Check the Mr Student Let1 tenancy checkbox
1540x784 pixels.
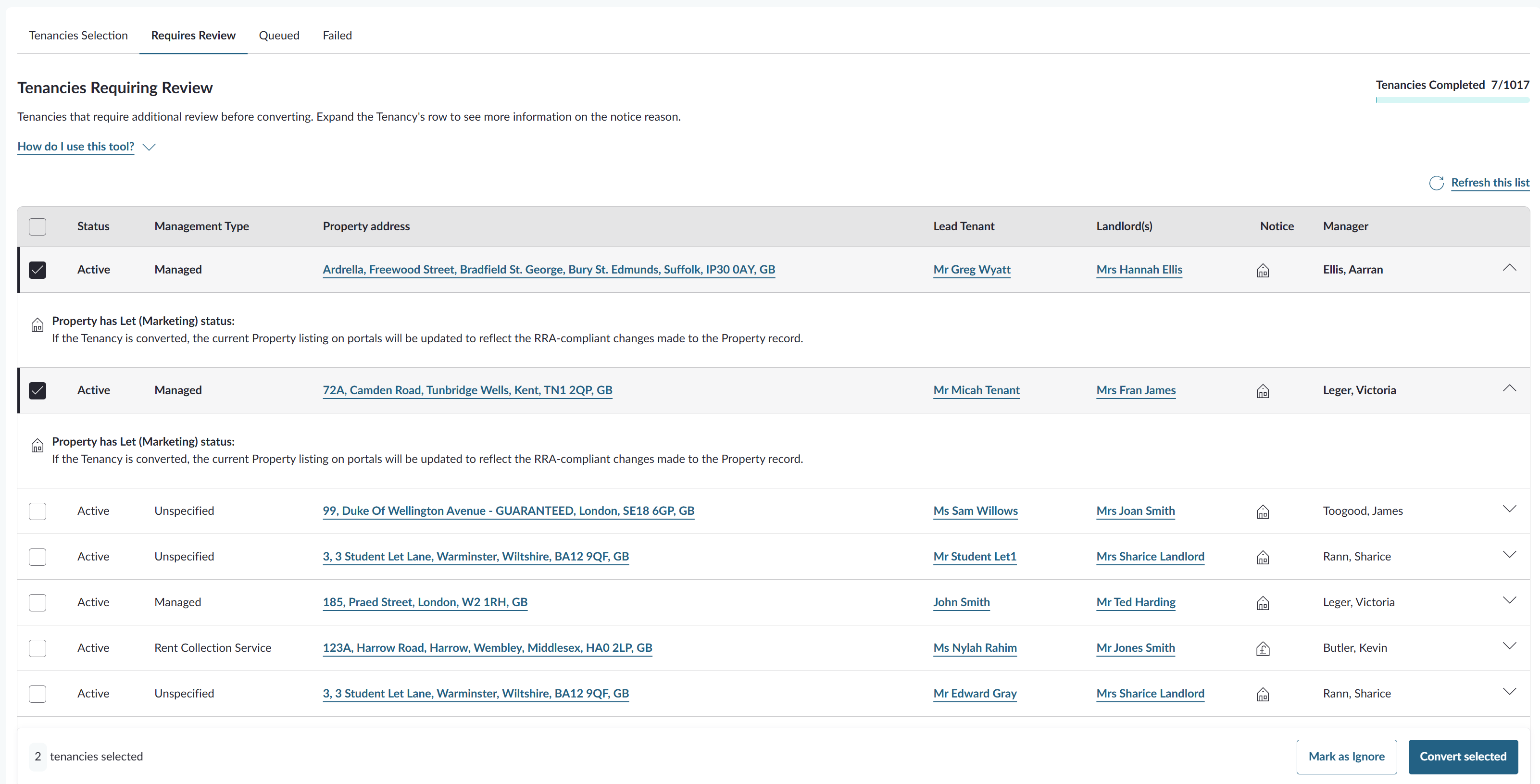[x=38, y=557]
